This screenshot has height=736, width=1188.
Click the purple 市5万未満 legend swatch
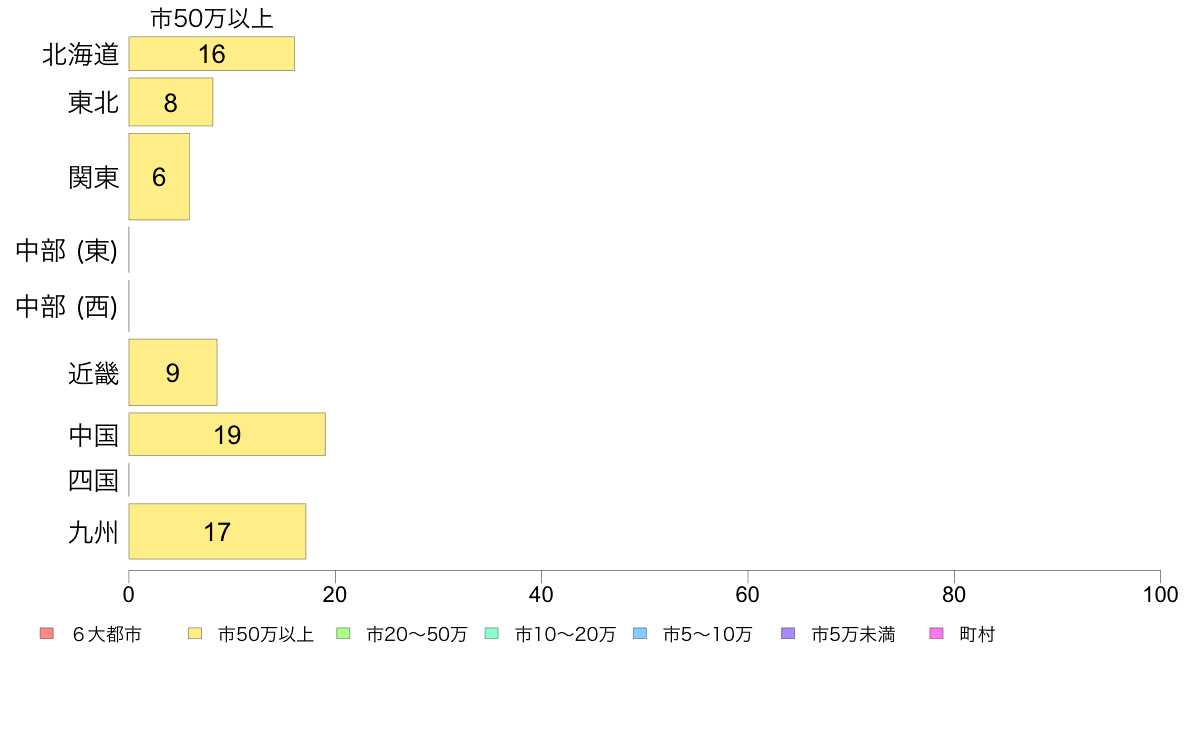point(788,634)
